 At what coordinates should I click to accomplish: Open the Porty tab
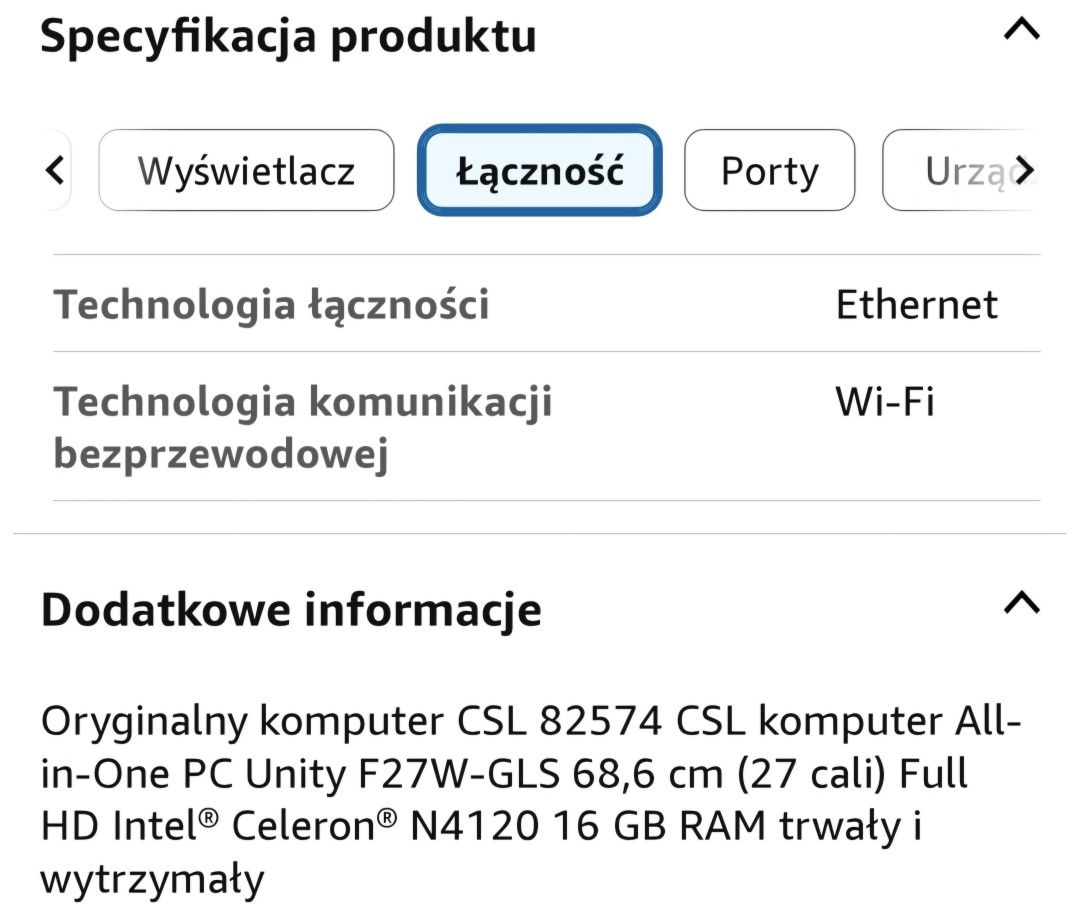tap(769, 171)
